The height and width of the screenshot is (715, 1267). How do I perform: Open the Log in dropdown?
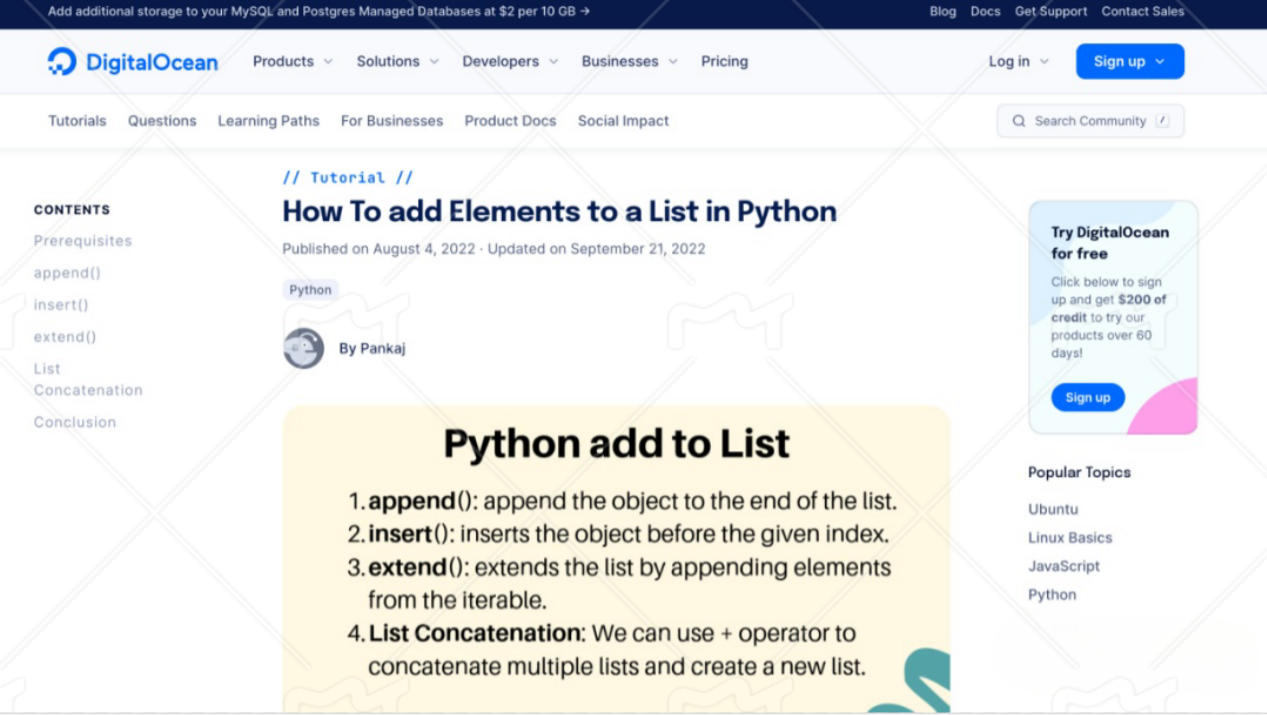(x=1019, y=61)
